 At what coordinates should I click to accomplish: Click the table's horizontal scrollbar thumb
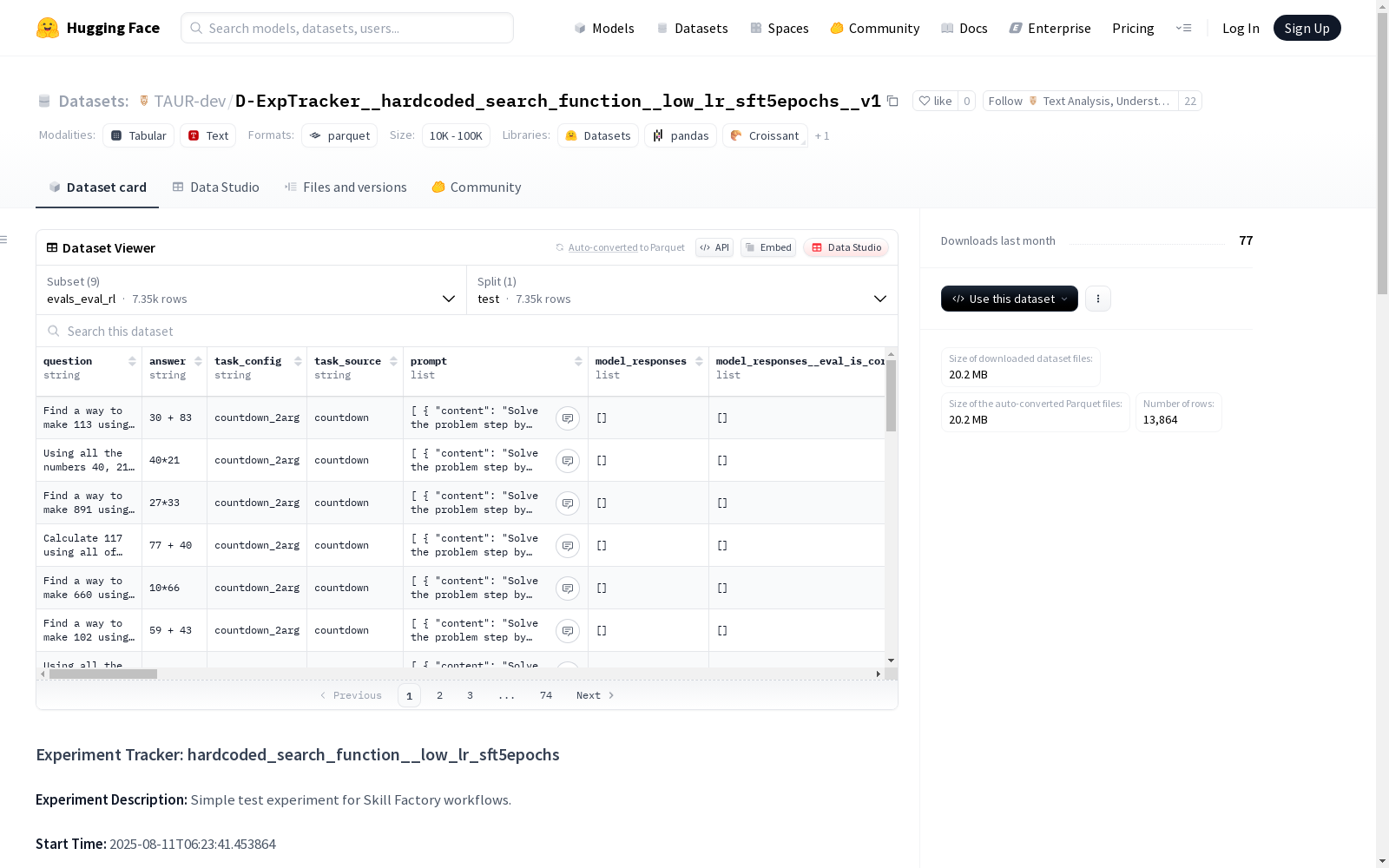(103, 674)
